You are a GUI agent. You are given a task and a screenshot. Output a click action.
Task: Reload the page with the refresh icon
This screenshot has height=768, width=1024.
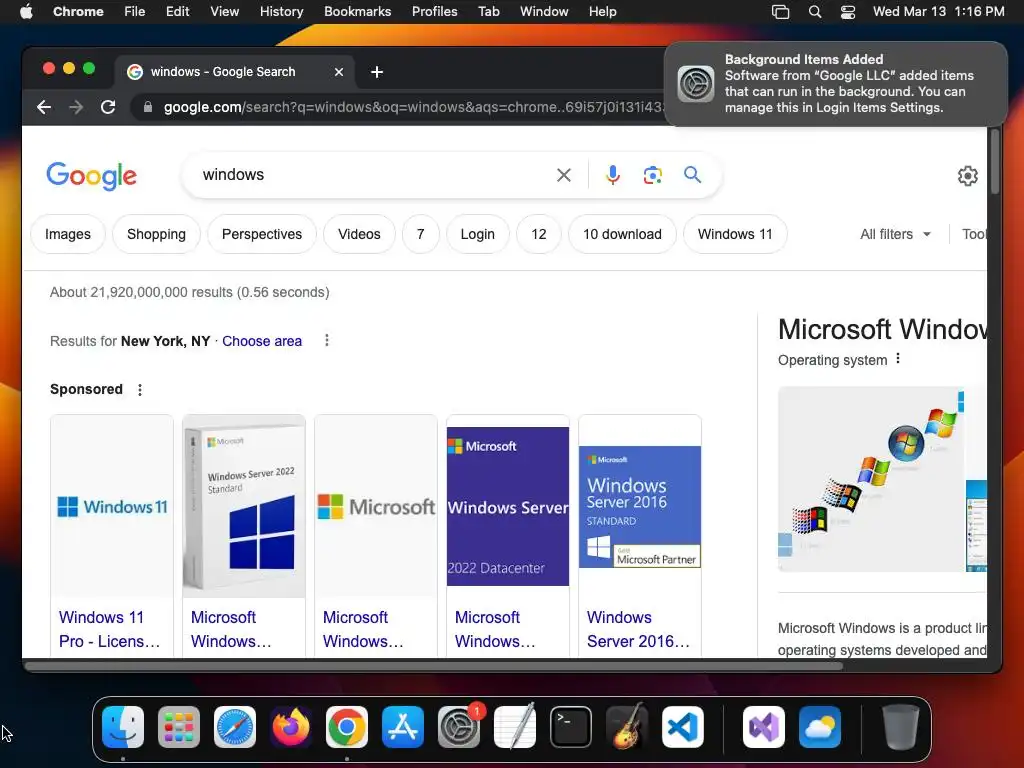click(108, 107)
